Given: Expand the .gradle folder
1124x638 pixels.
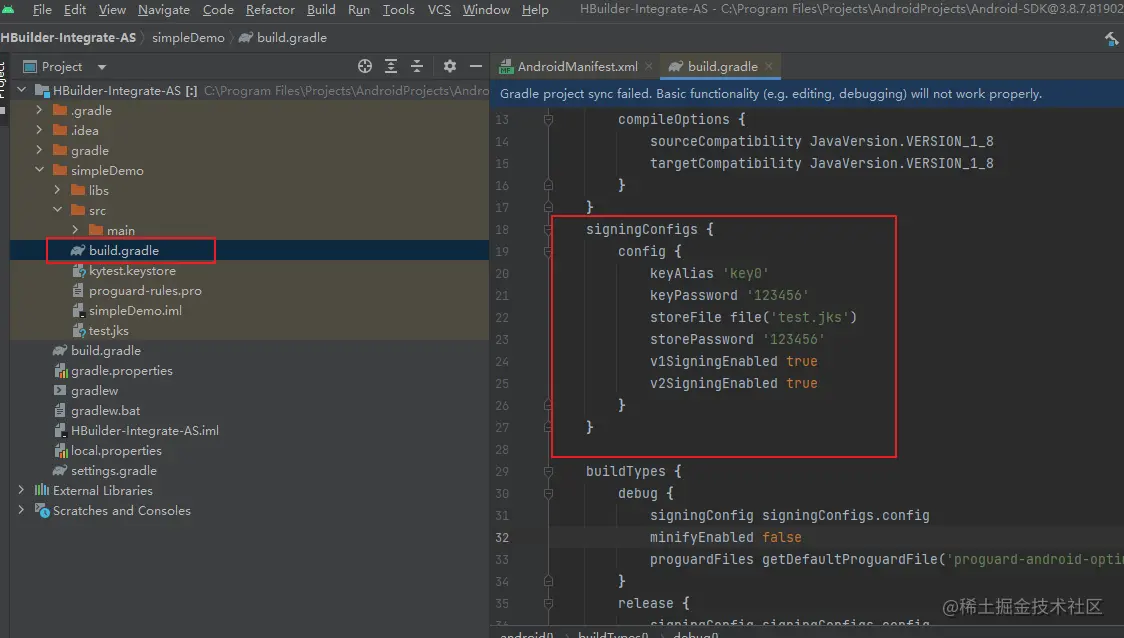Looking at the screenshot, I should (39, 110).
